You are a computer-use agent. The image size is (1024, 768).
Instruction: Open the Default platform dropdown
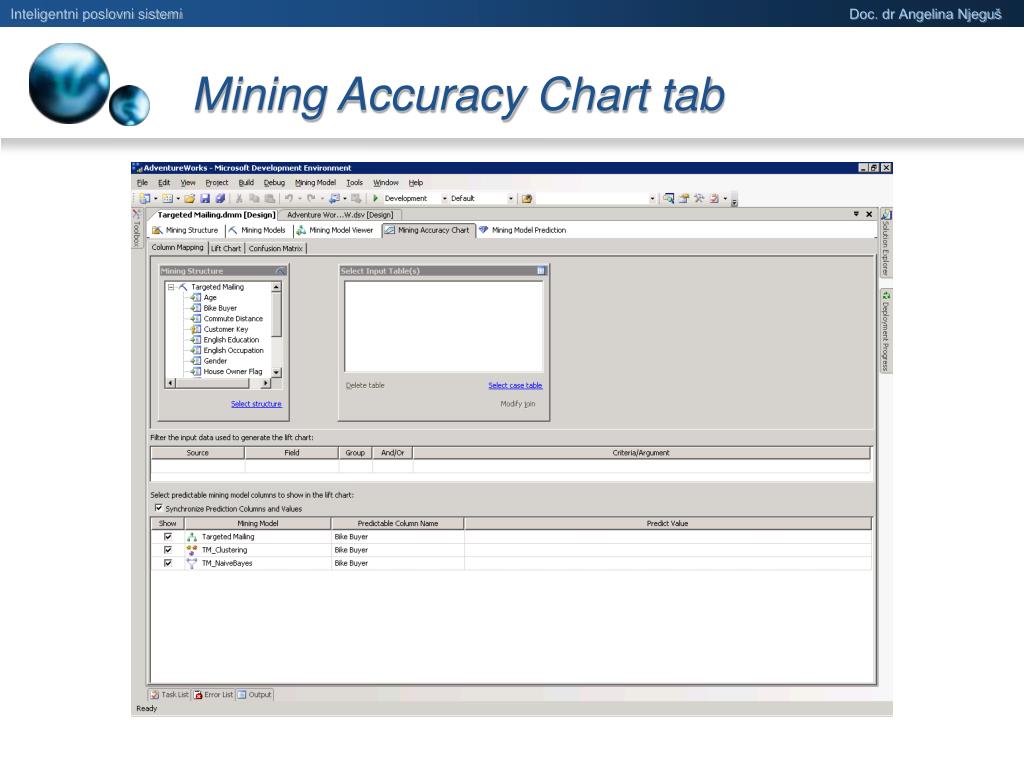tap(511, 199)
